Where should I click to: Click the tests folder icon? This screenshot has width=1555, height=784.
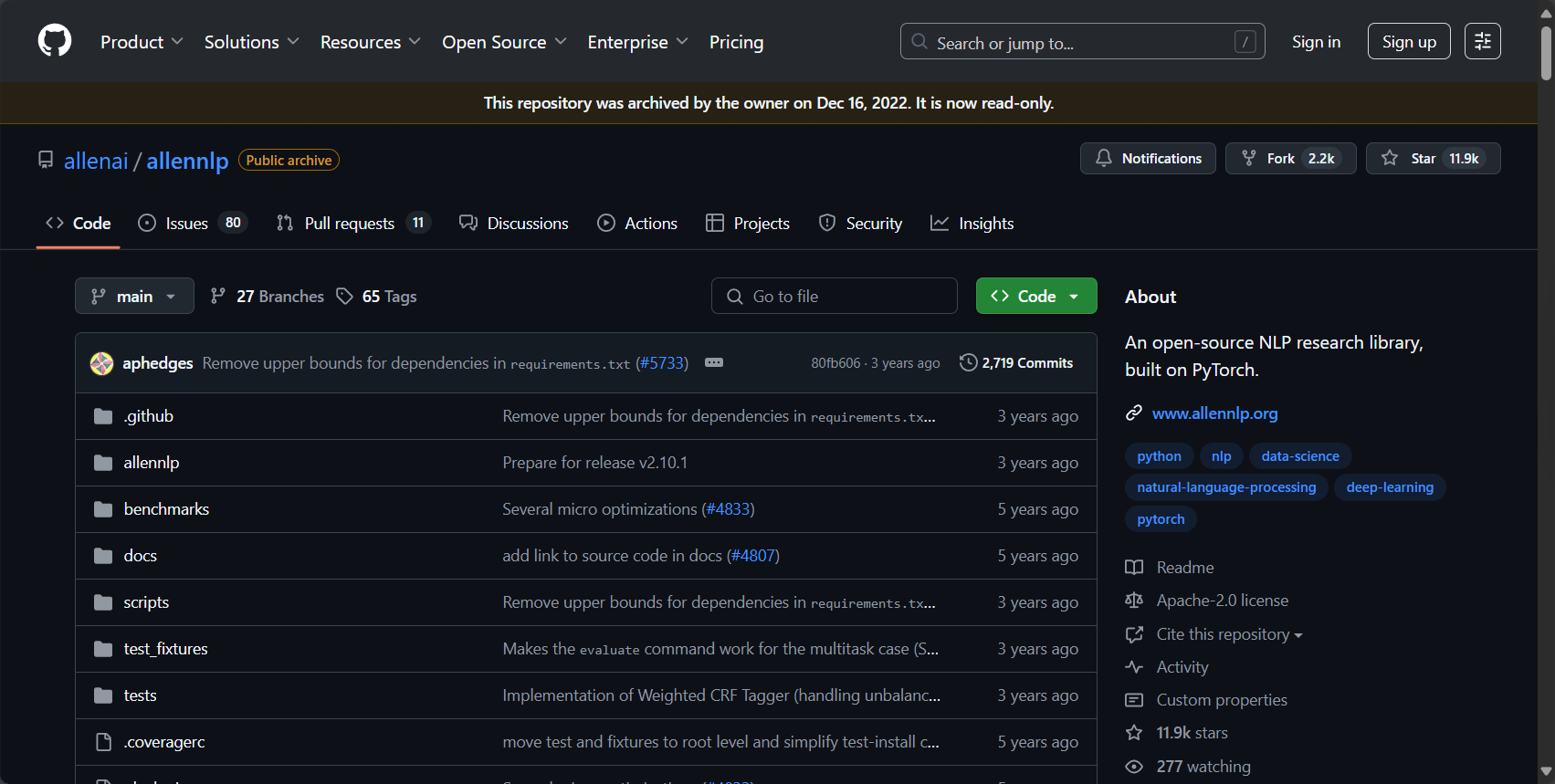[103, 695]
